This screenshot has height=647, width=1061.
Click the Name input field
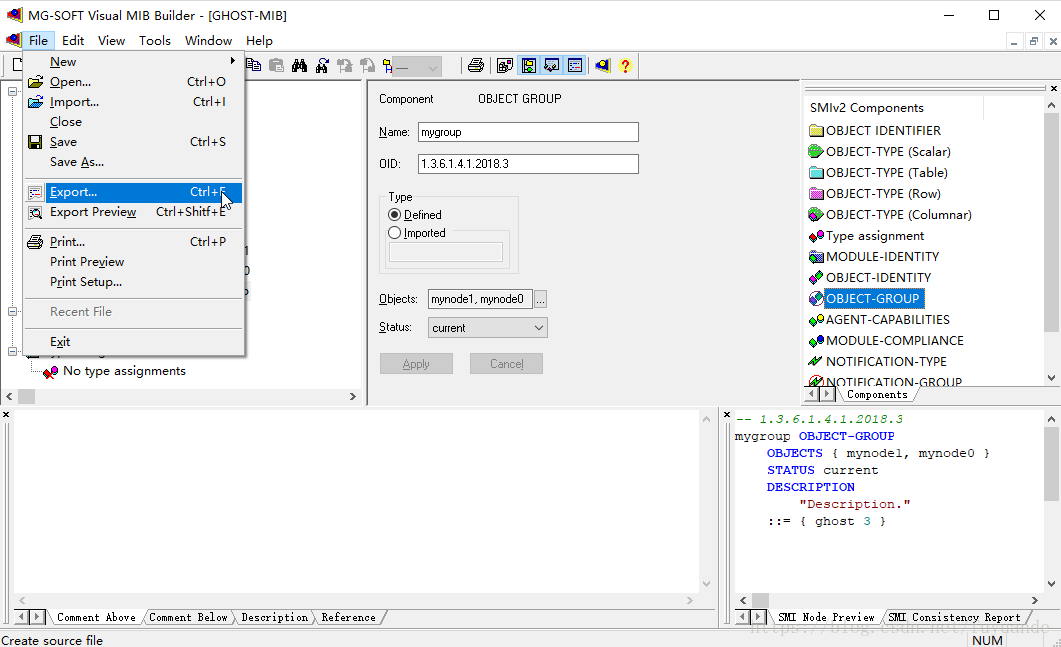click(528, 132)
